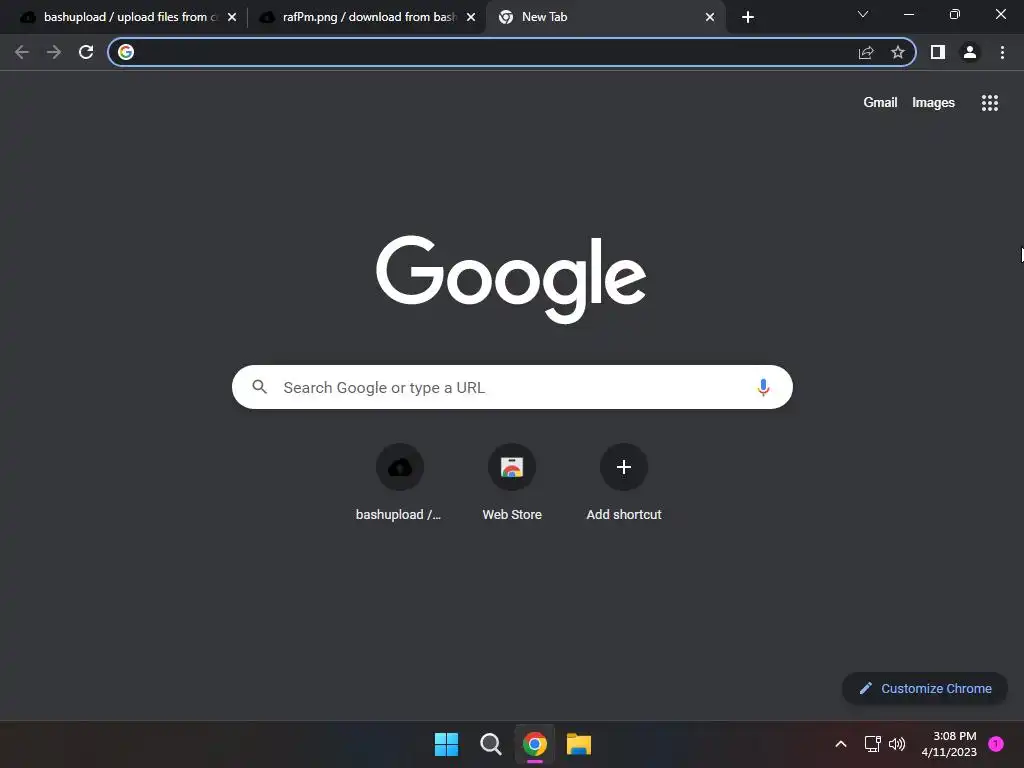This screenshot has height=768, width=1024.
Task: Click the Chrome taskbar icon
Action: 534,744
